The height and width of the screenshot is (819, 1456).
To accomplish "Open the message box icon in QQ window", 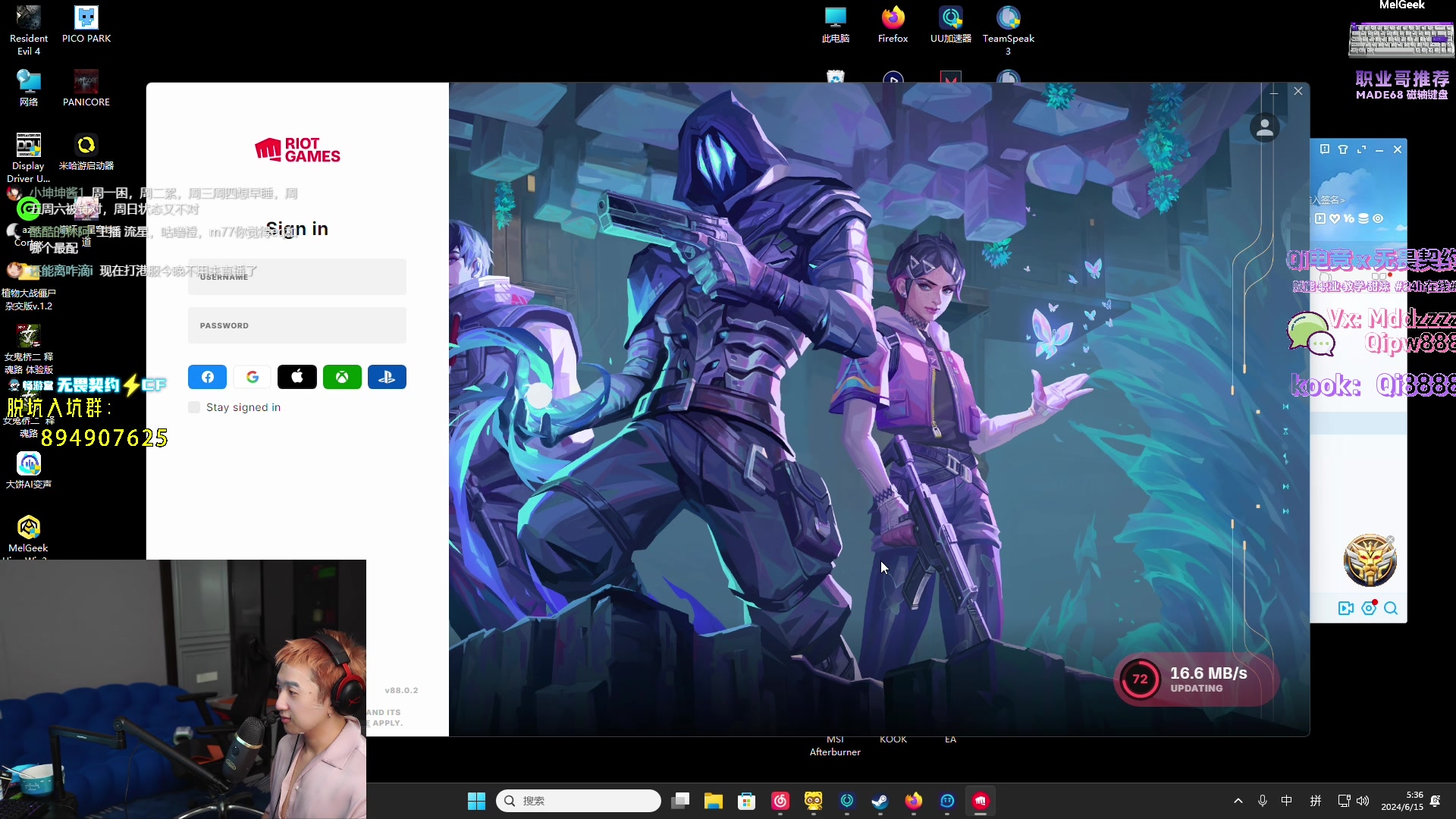I will [1324, 149].
